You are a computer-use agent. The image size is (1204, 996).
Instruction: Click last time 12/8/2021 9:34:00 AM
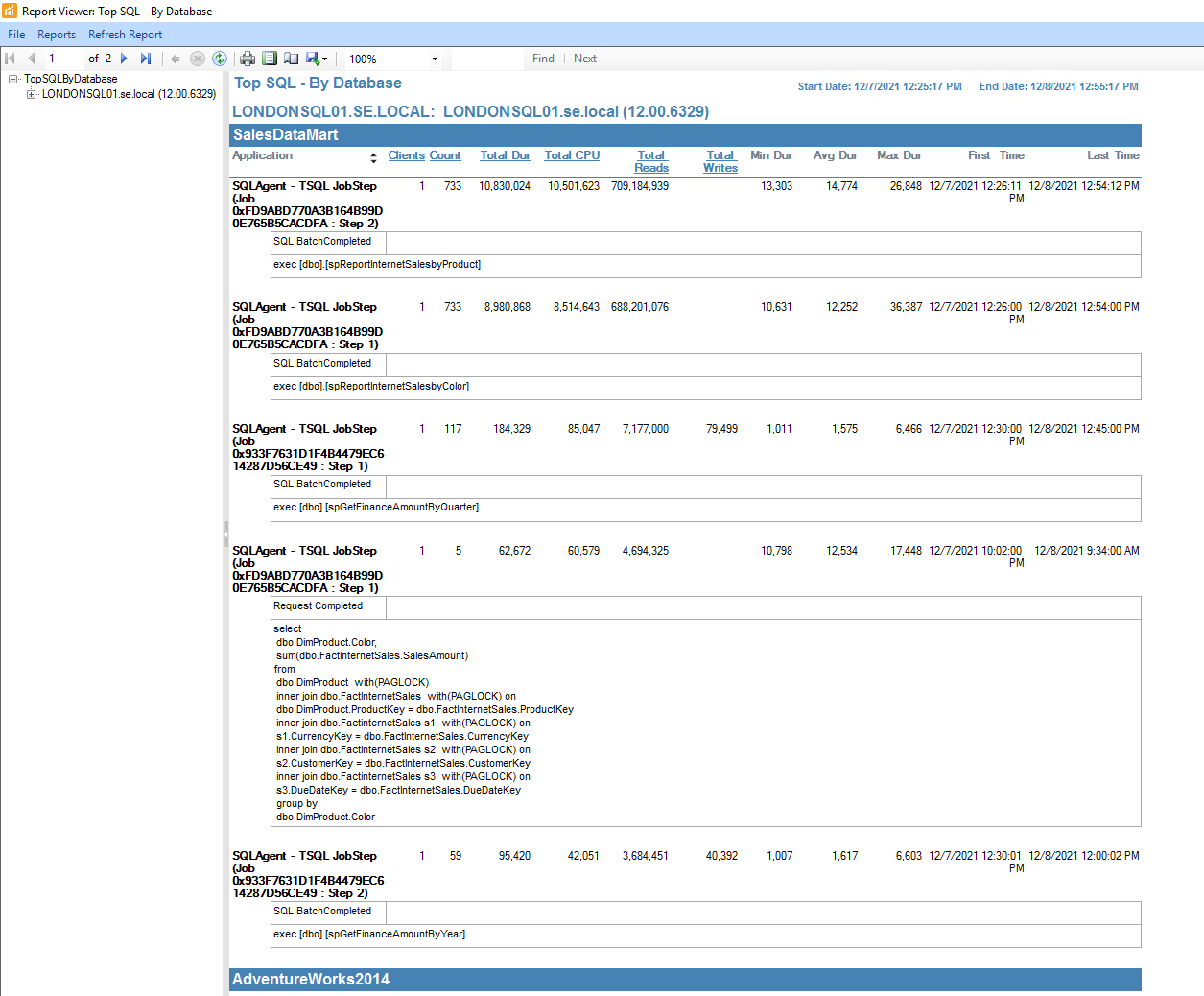point(1087,551)
